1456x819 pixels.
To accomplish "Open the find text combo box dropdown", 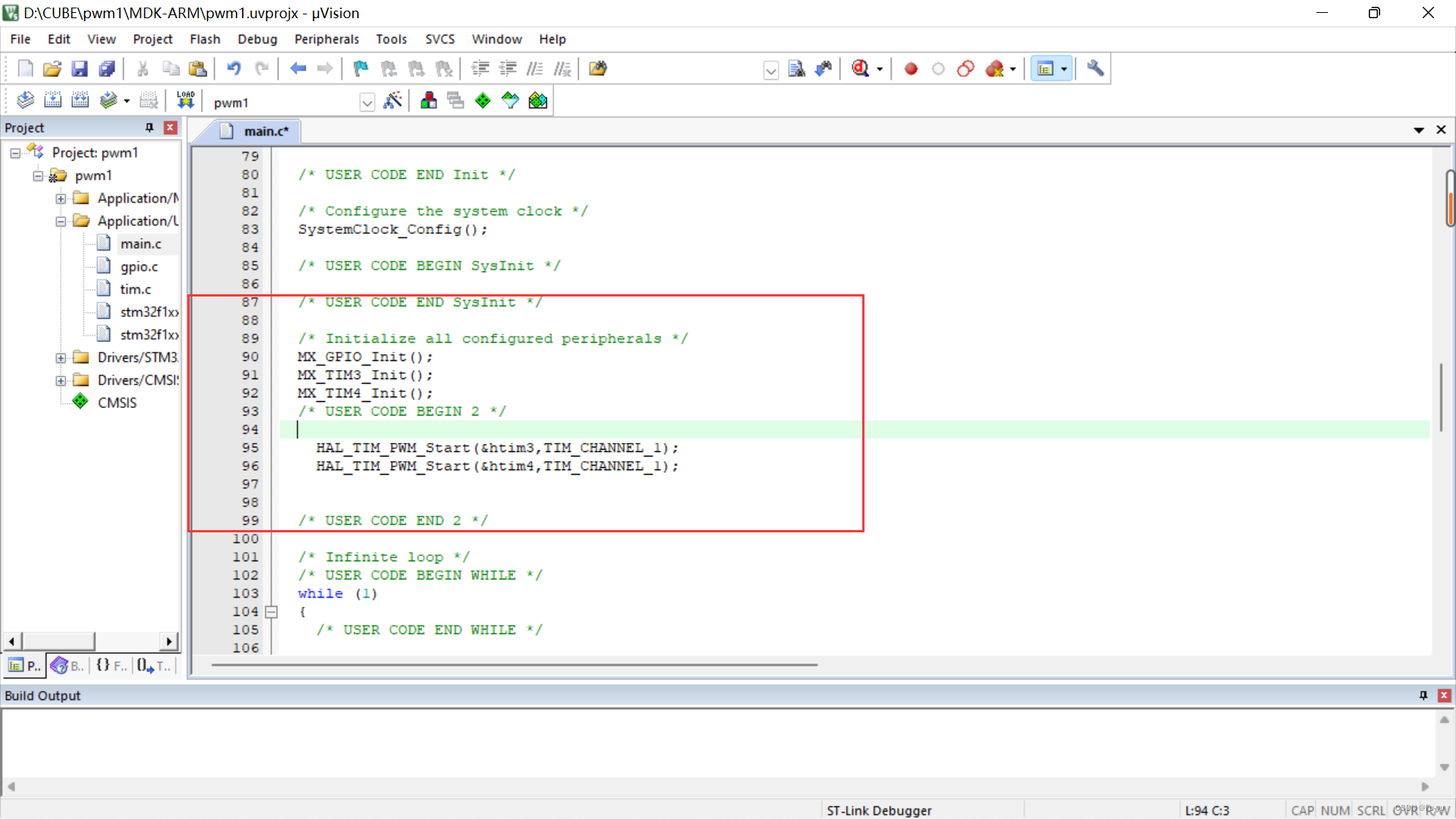I will pyautogui.click(x=771, y=71).
